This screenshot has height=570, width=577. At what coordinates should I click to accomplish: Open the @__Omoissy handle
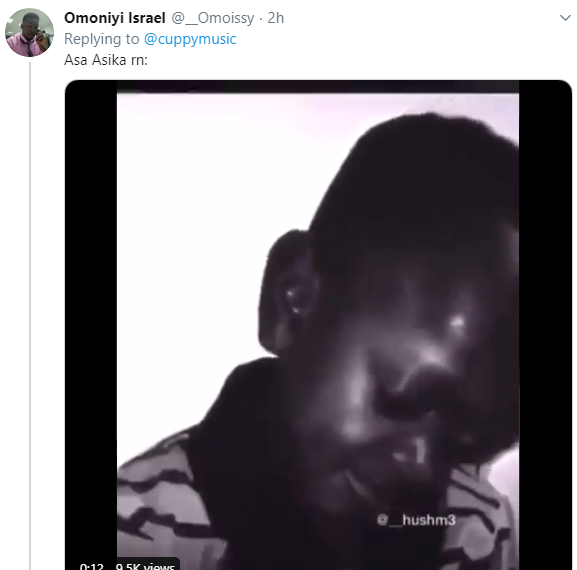tap(213, 18)
